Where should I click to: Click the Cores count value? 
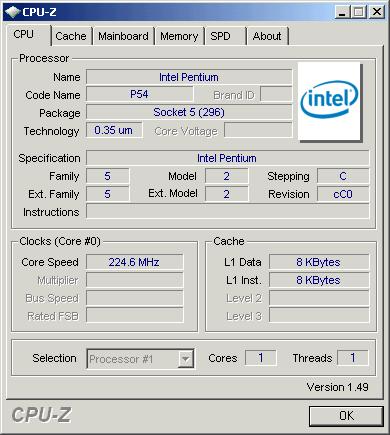pyautogui.click(x=261, y=358)
